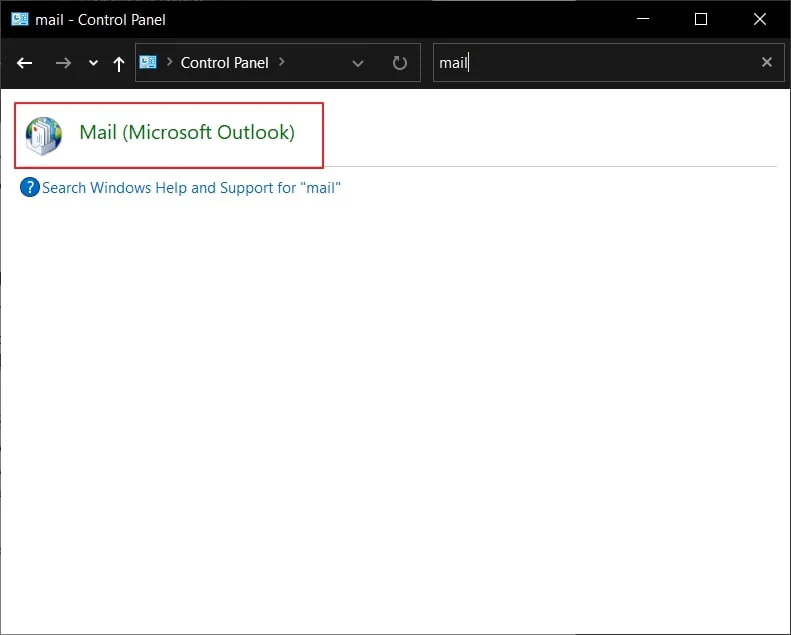
Task: Close the Control Panel window
Action: point(760,19)
